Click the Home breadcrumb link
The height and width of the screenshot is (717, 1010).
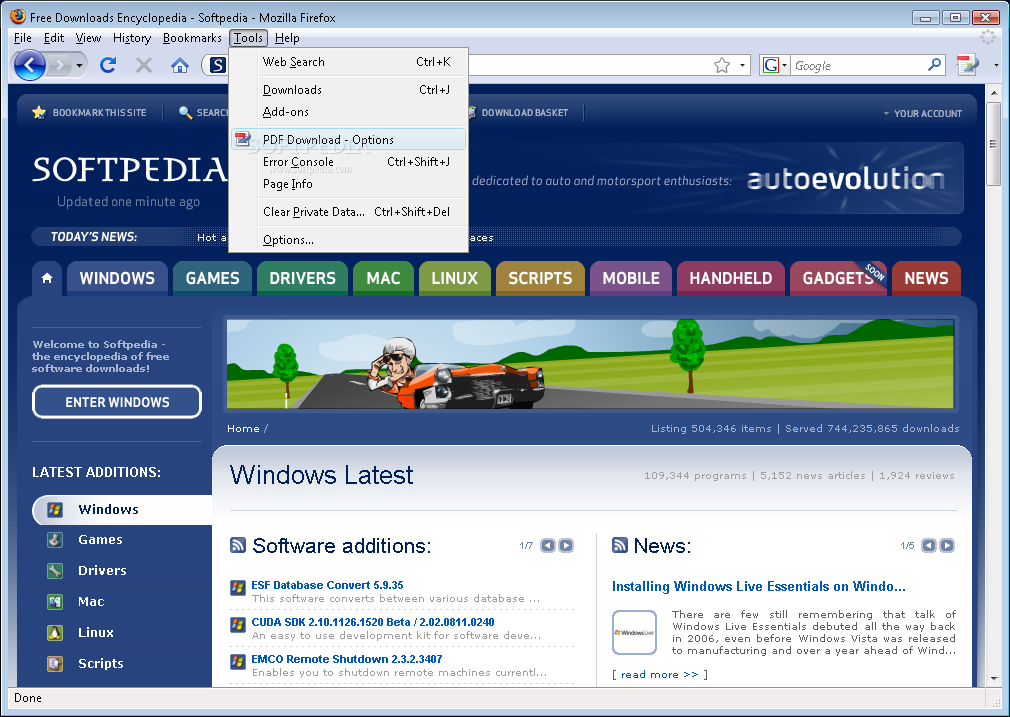243,428
